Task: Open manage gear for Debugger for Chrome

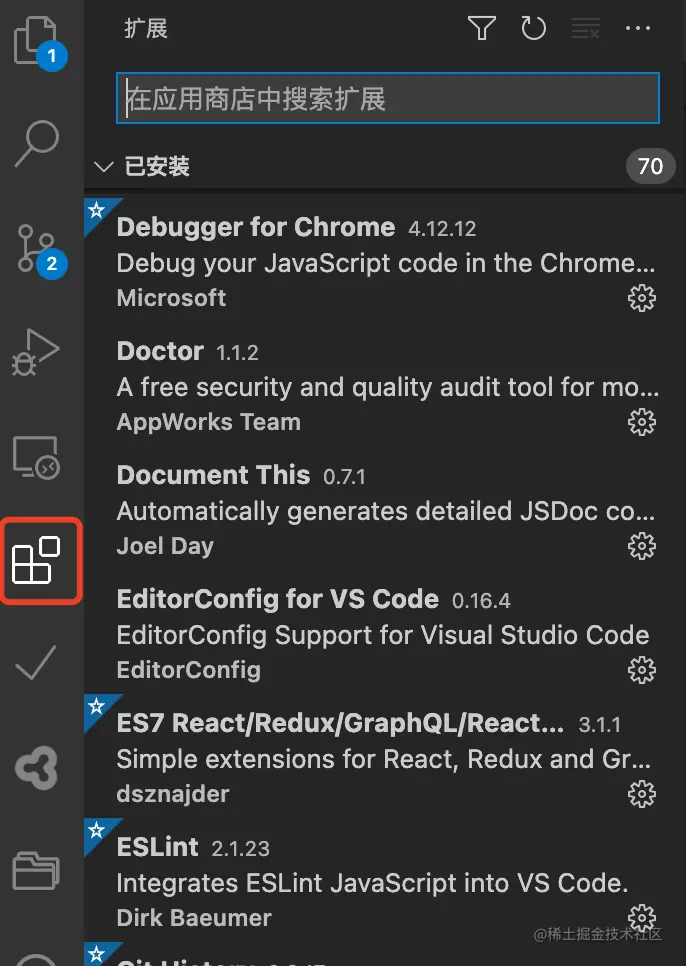Action: tap(641, 298)
